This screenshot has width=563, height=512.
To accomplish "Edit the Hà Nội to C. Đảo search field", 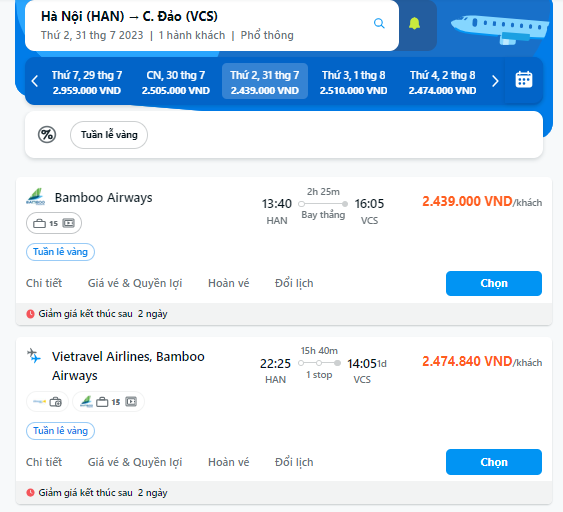I will (x=212, y=25).
